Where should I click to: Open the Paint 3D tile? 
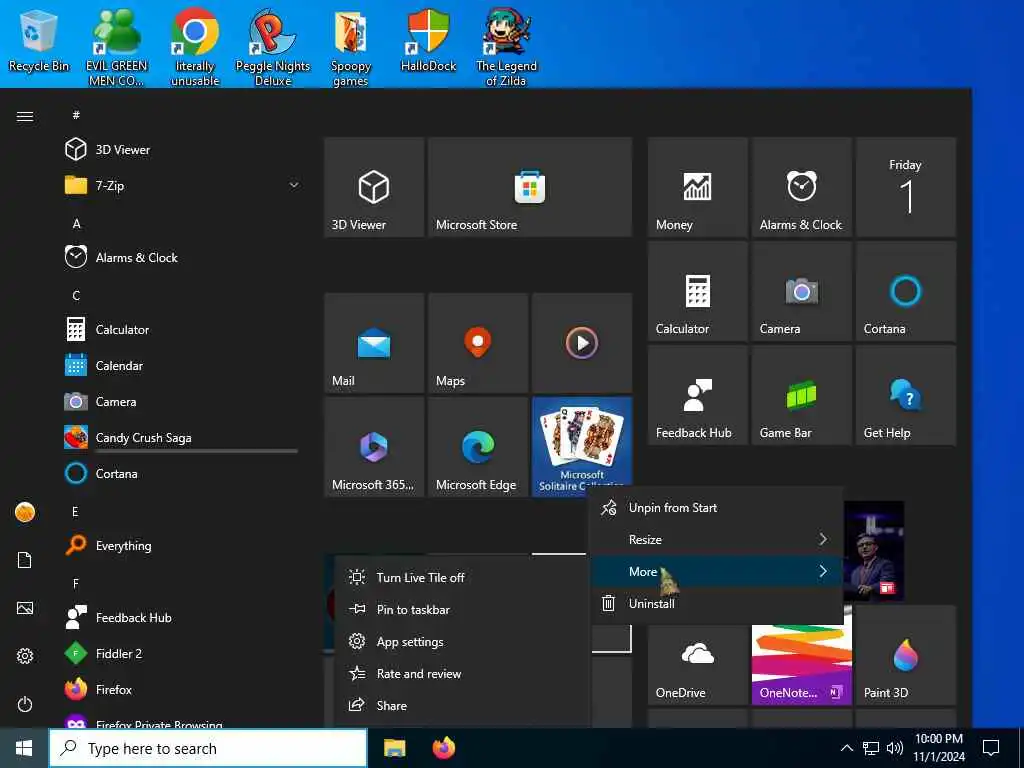[x=906, y=655]
